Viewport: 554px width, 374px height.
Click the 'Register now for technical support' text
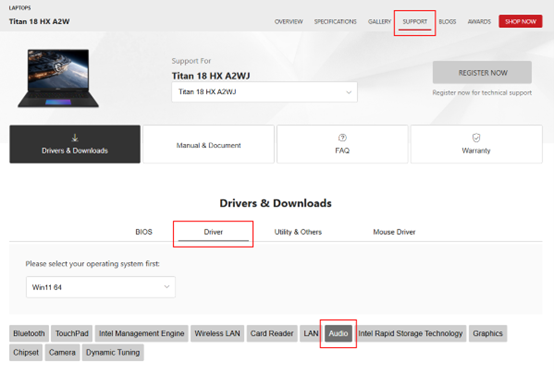482,93
